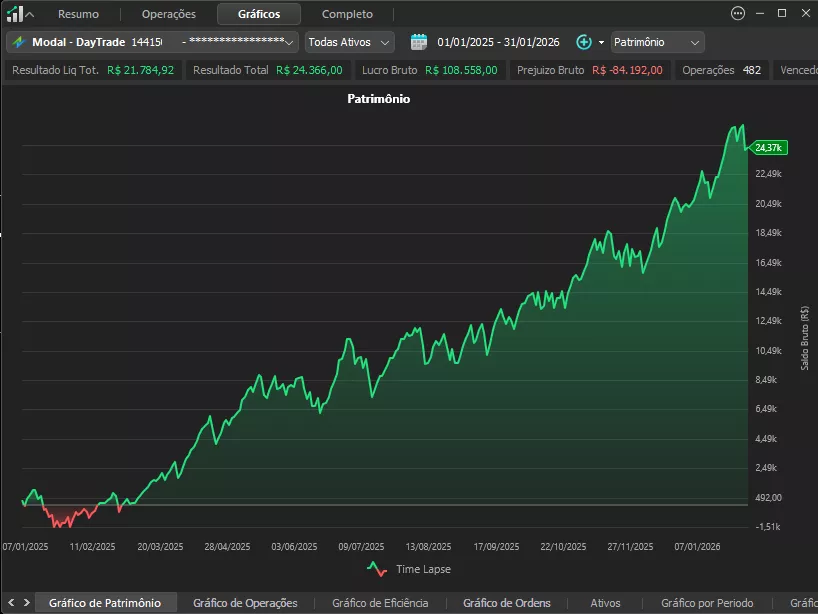Select Gráfico de Eficiência bottom tab

click(x=380, y=603)
